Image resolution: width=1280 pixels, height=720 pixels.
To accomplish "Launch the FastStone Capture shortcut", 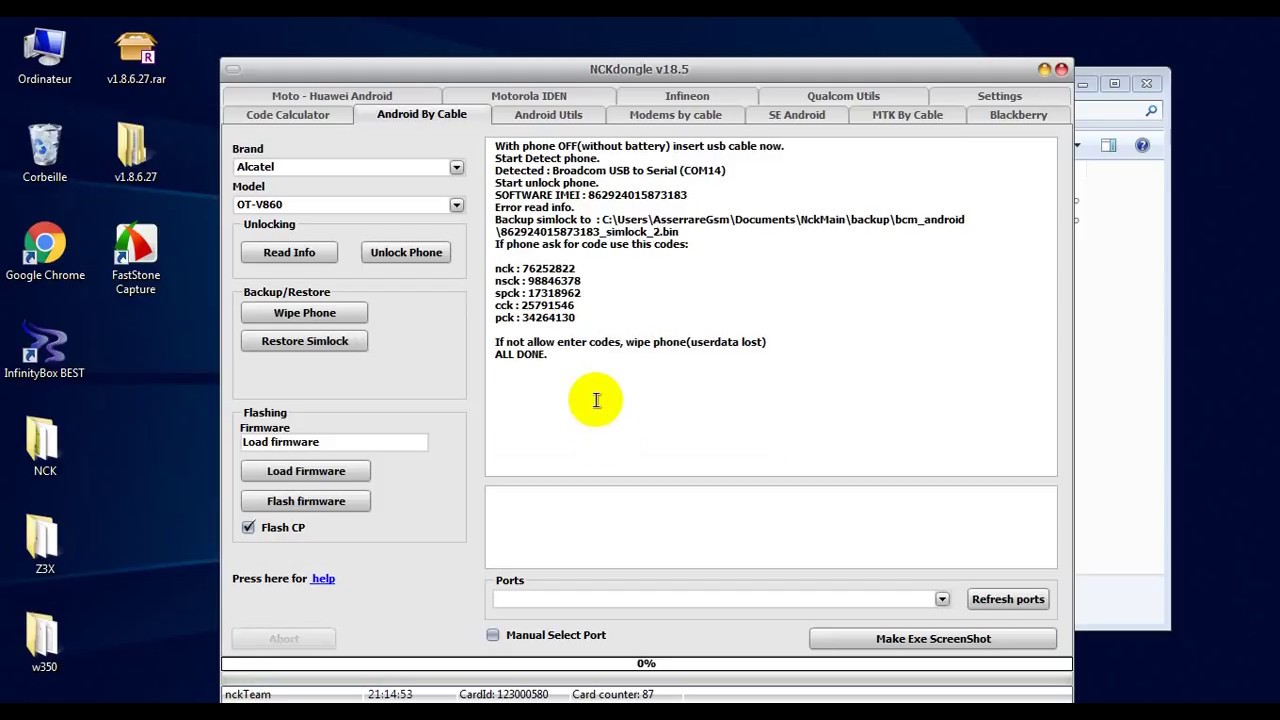I will pos(136,258).
